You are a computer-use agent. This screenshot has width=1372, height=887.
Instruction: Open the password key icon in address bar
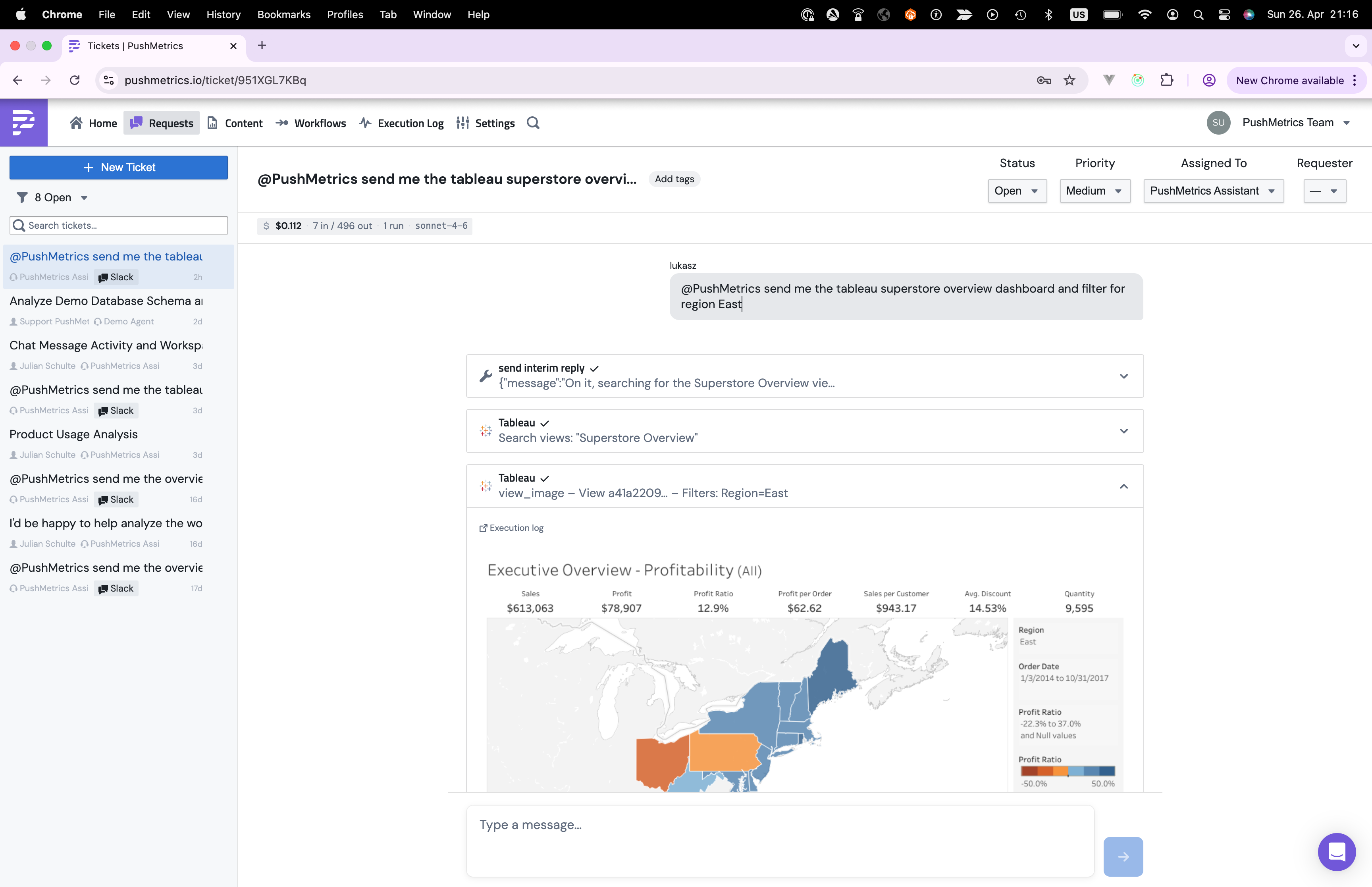coord(1043,80)
